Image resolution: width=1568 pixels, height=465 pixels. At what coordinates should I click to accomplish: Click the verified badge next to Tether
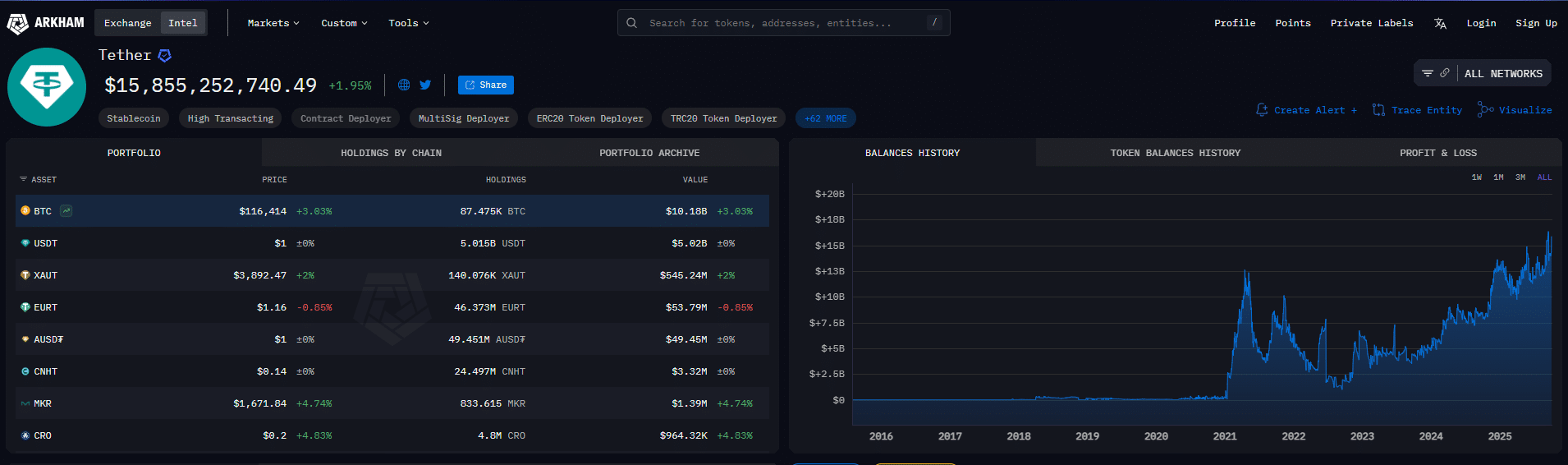pyautogui.click(x=165, y=55)
